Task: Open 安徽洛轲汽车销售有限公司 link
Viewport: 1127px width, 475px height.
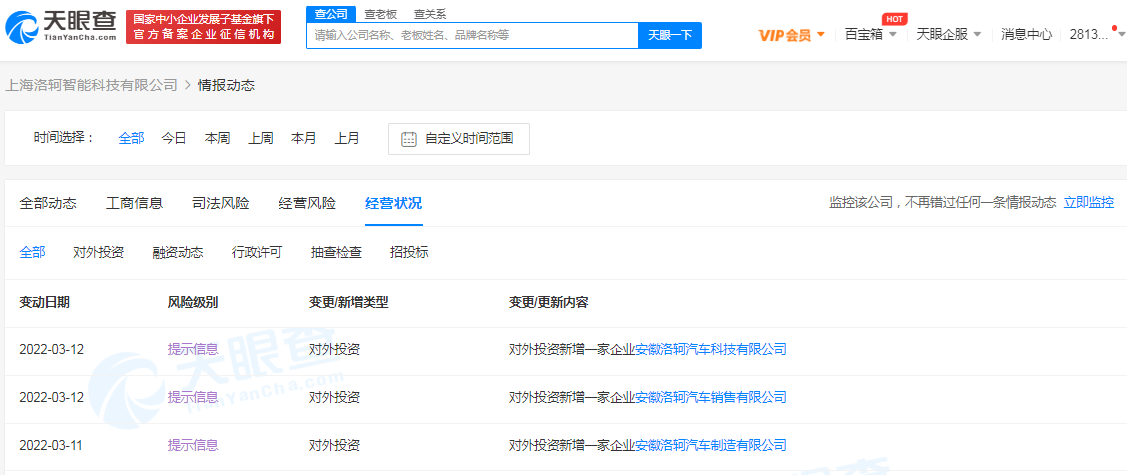Action: coord(711,397)
